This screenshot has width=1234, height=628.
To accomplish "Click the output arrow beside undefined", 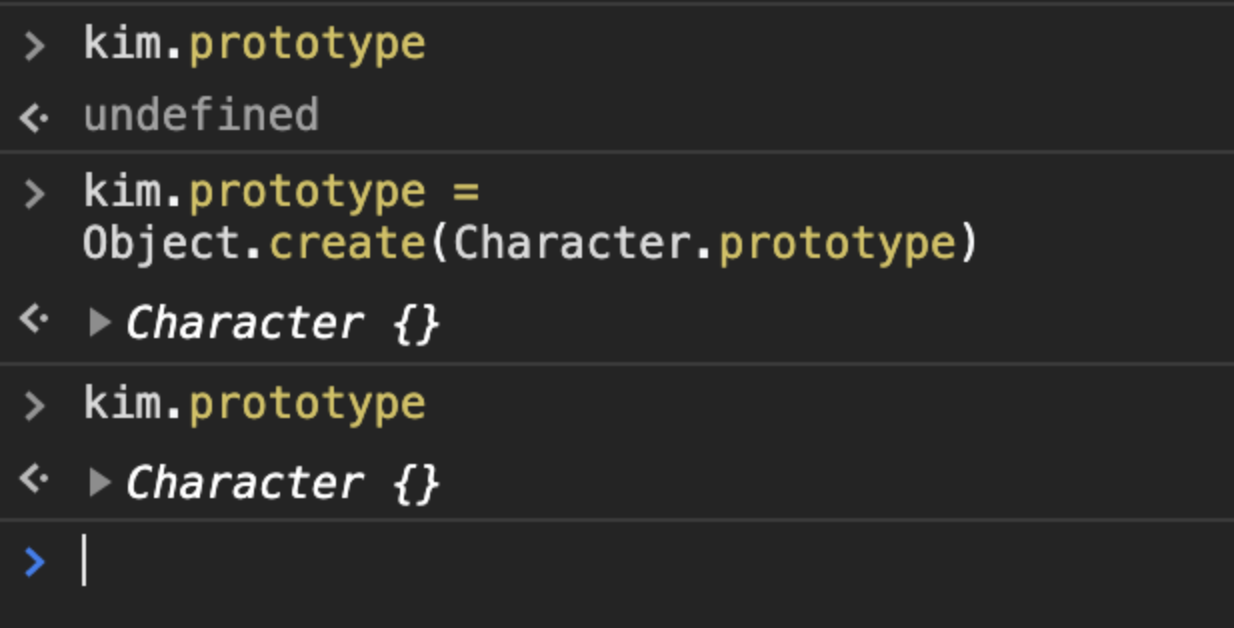I will 34,118.
